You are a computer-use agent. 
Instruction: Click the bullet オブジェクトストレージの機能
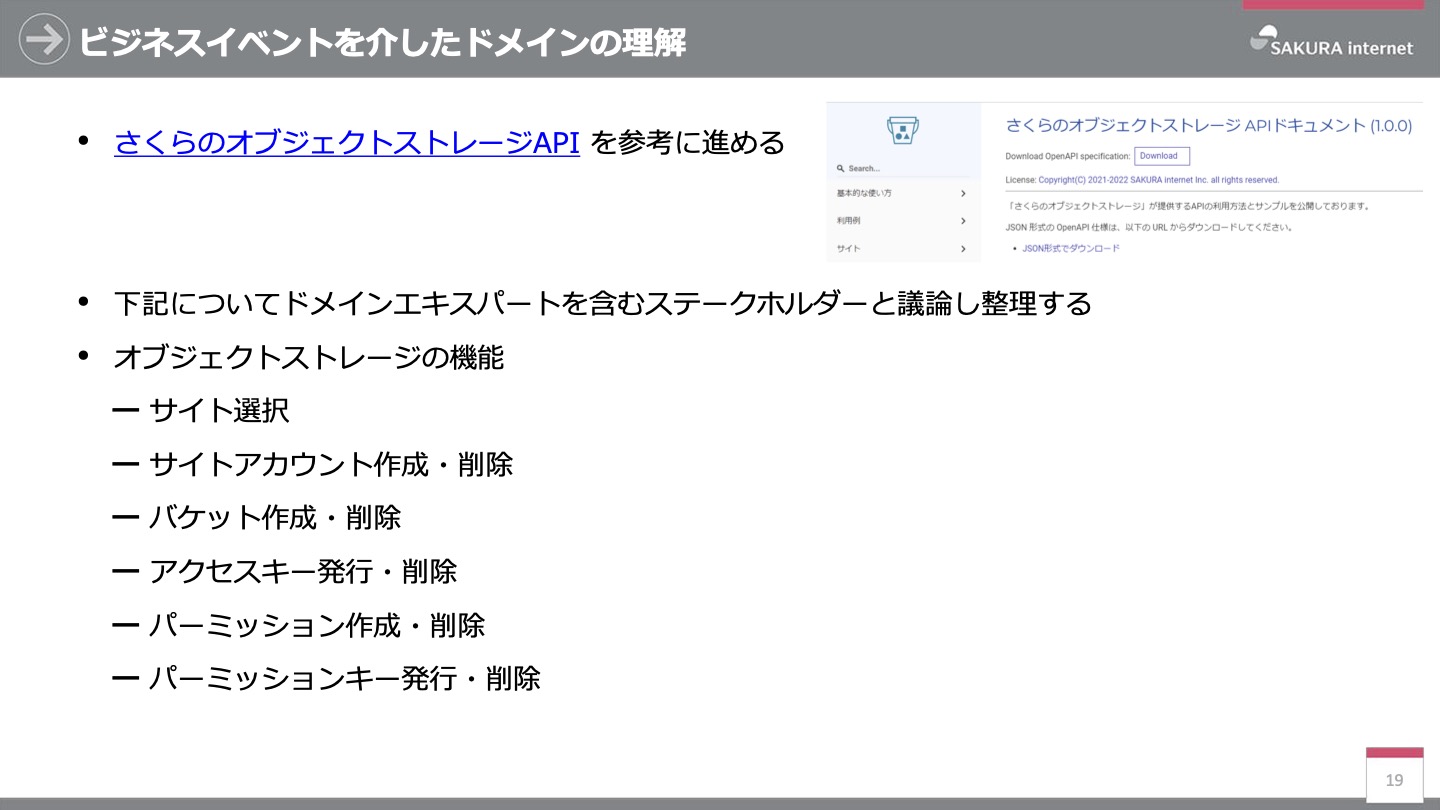click(309, 357)
